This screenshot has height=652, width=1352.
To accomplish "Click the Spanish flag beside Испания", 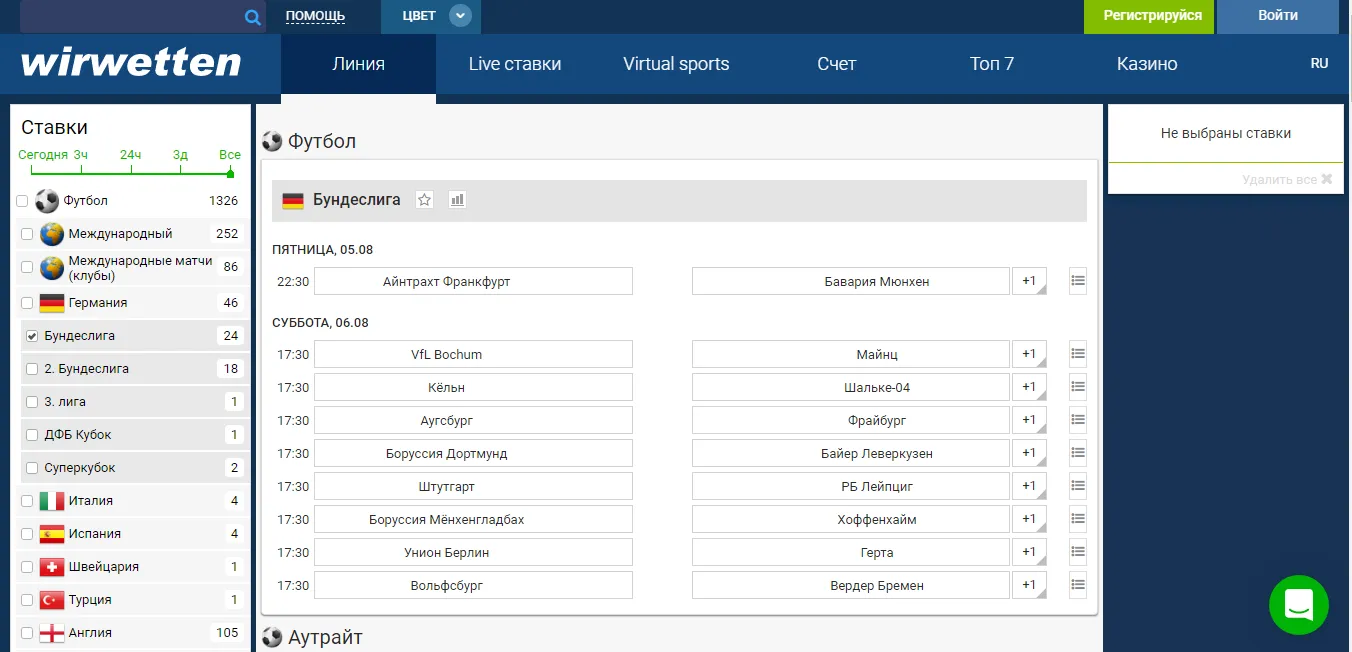I will click(52, 534).
